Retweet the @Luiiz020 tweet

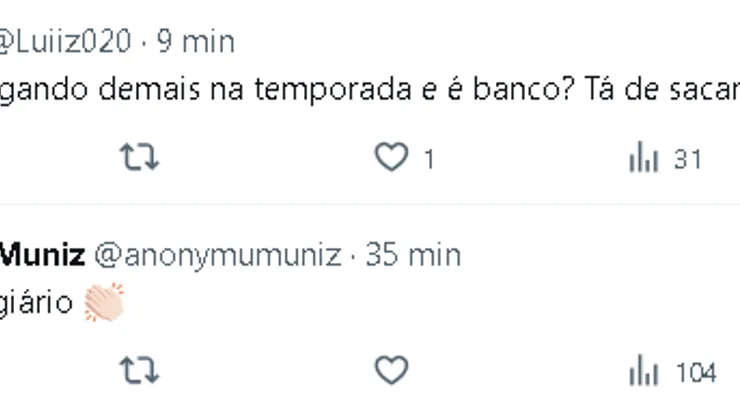(139, 158)
